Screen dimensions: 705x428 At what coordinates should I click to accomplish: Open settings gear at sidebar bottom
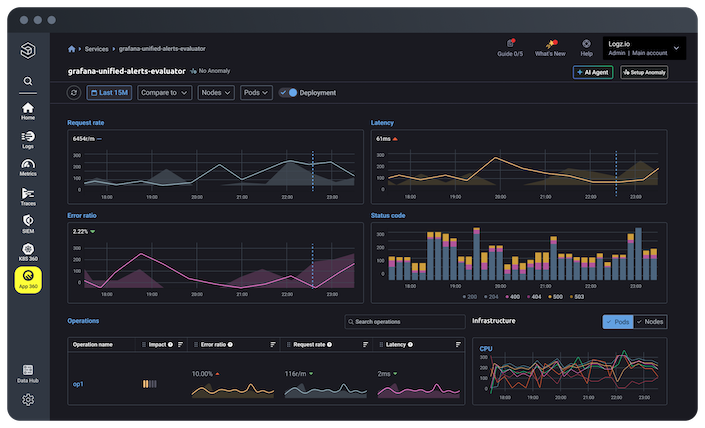pos(28,400)
